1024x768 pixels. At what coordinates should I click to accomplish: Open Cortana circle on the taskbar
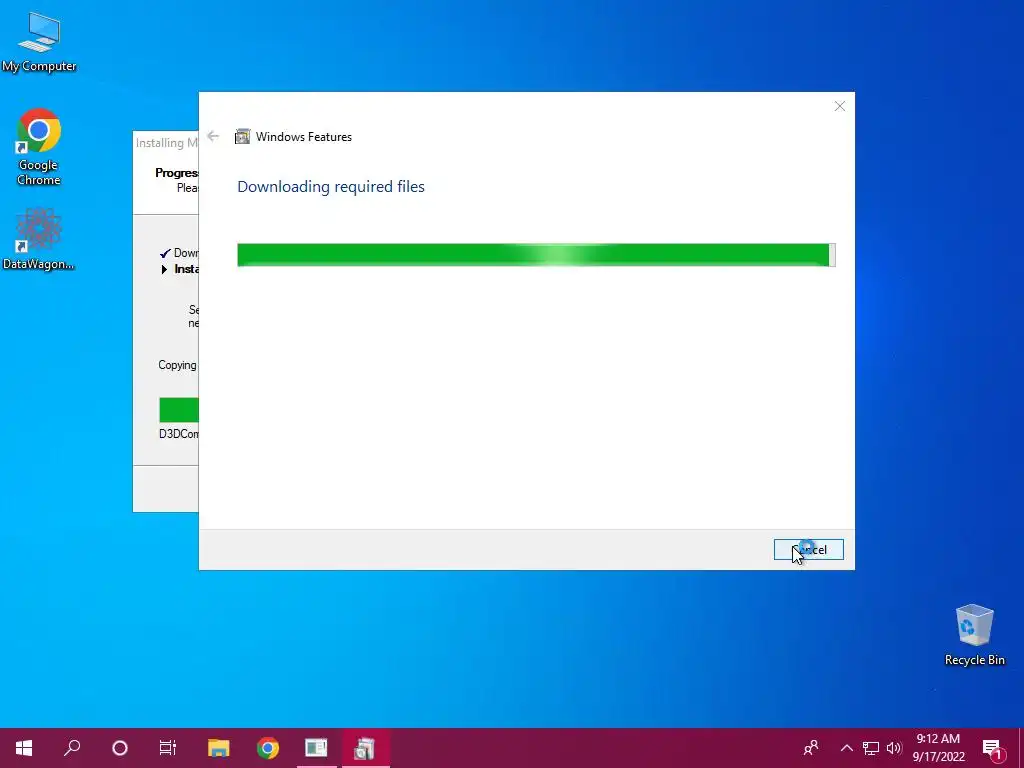coord(120,748)
